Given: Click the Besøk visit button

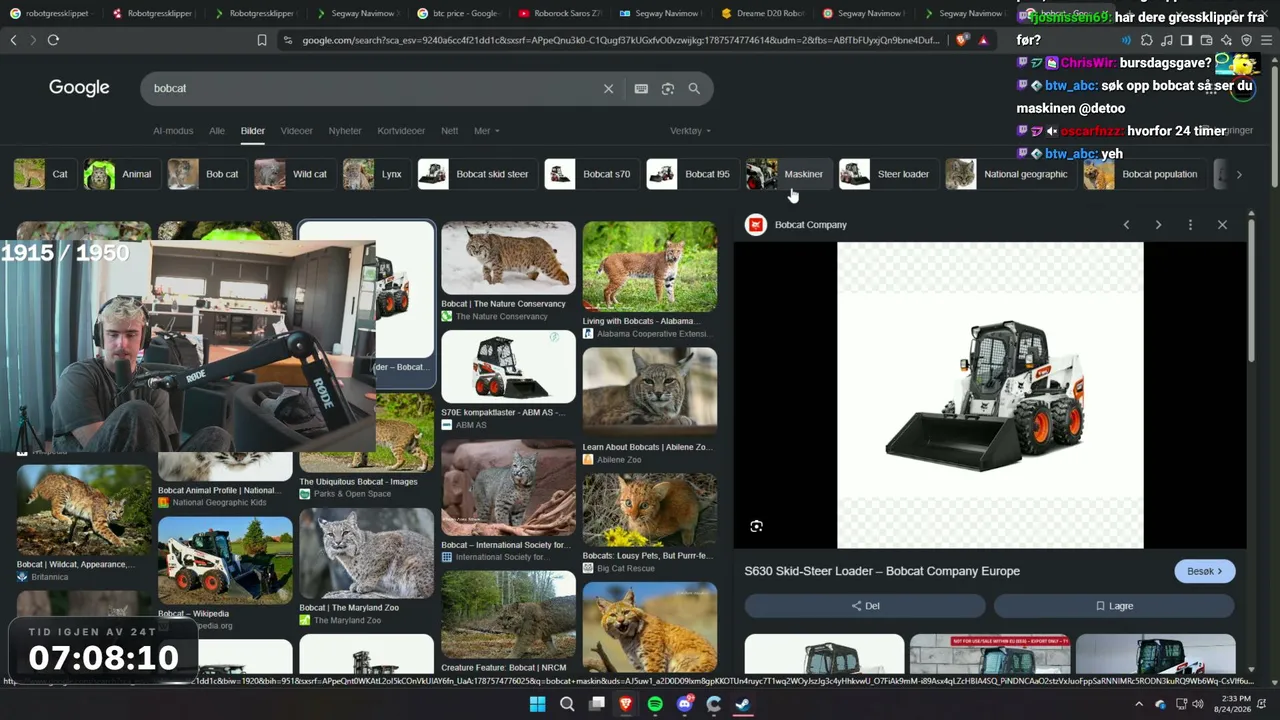Looking at the screenshot, I should (x=1204, y=571).
